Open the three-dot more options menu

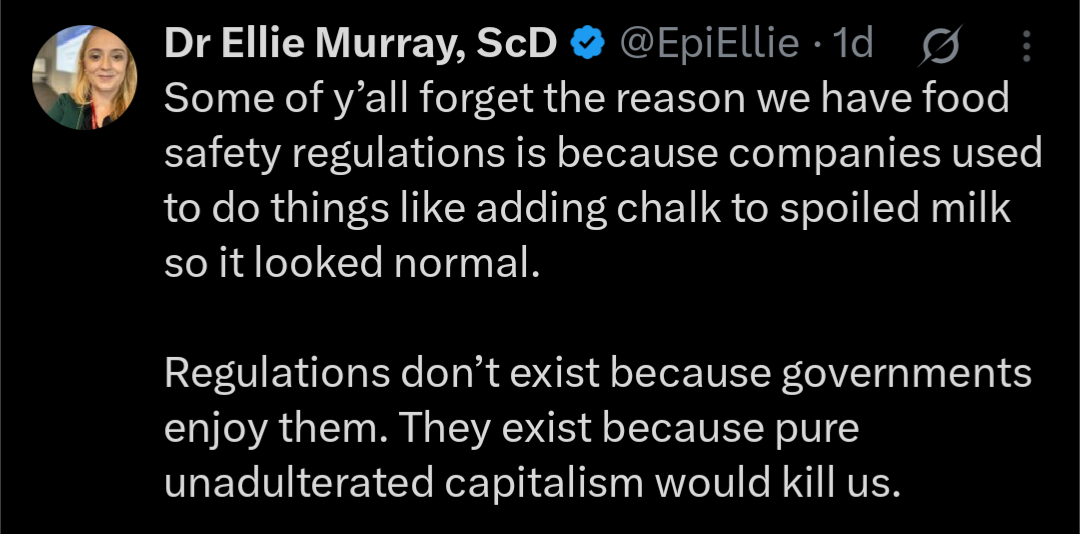[x=1027, y=44]
